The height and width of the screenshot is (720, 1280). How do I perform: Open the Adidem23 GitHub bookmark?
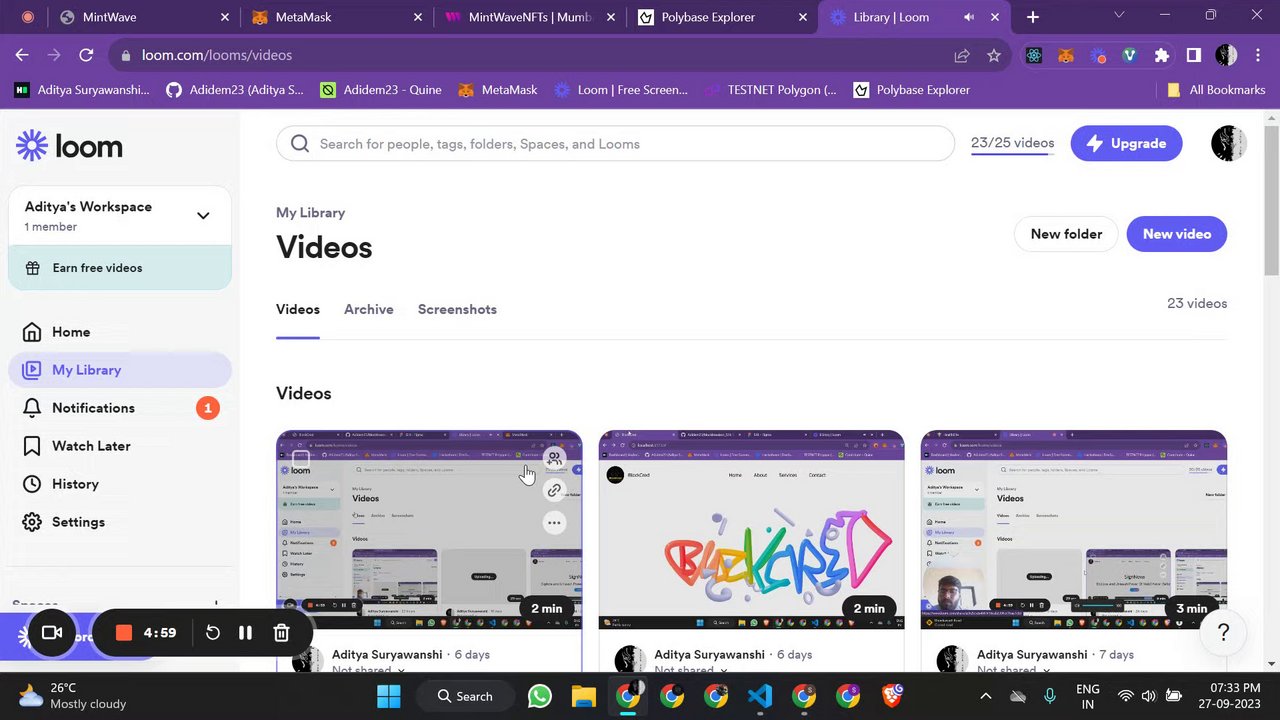[234, 90]
